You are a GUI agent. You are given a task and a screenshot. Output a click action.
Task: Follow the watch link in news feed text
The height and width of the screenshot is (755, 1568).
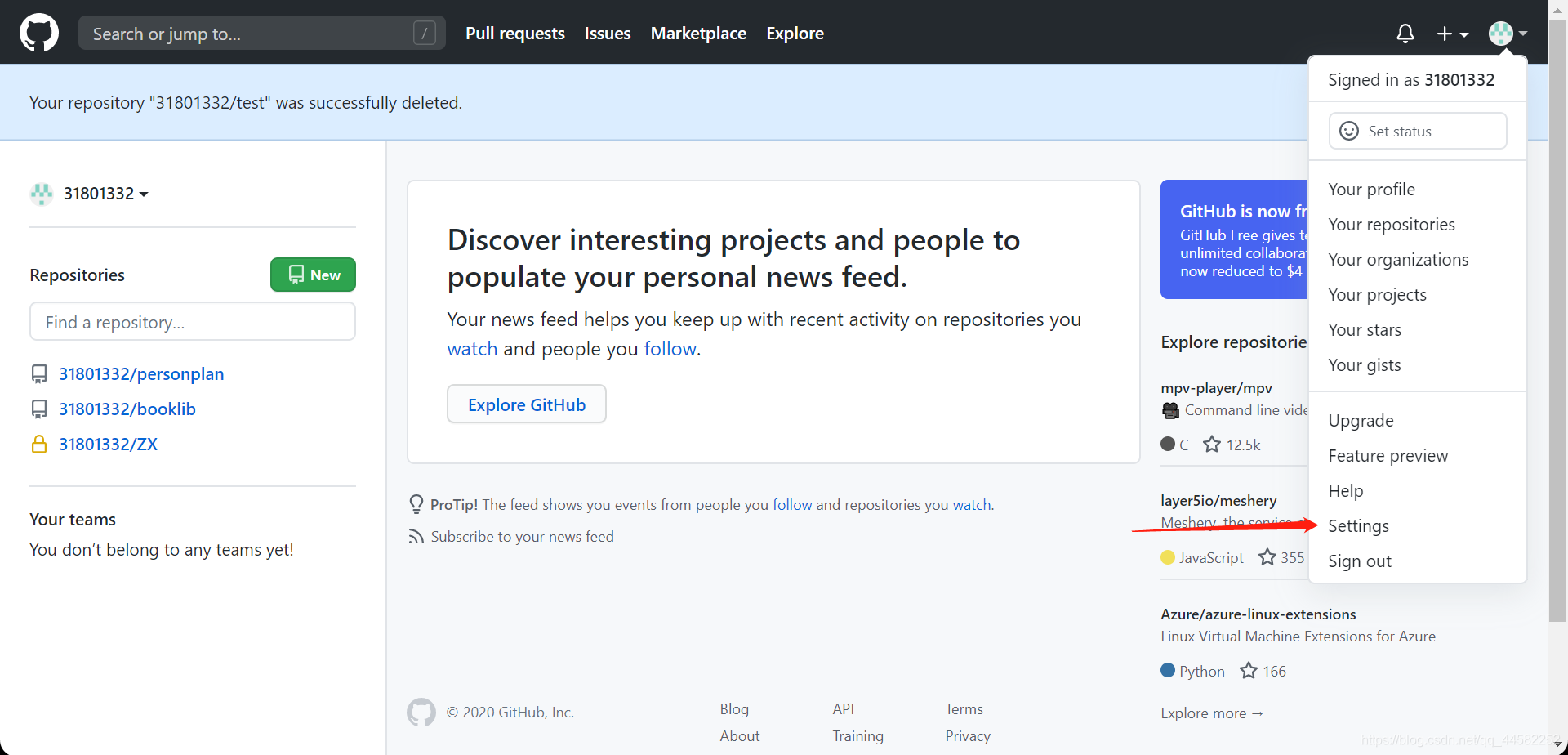[x=472, y=349]
